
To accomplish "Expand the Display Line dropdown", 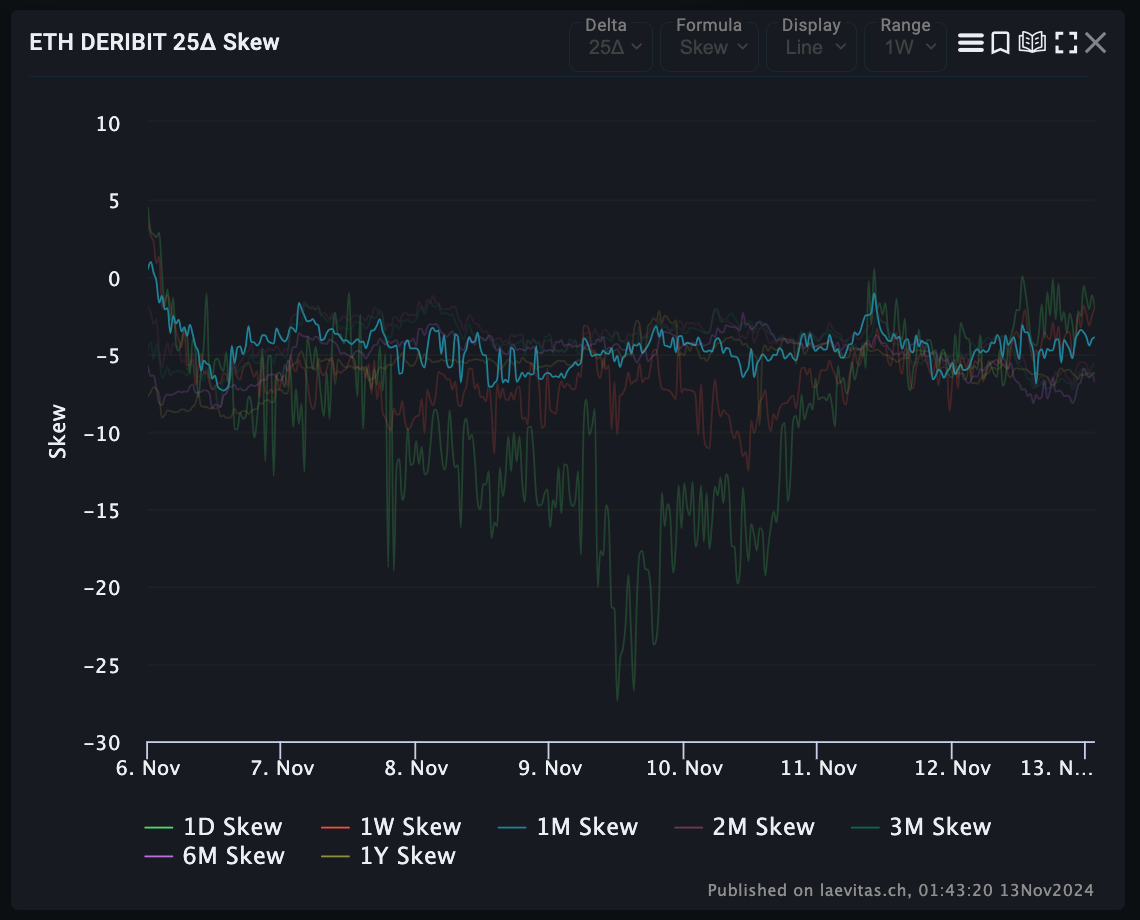I will coord(811,47).
